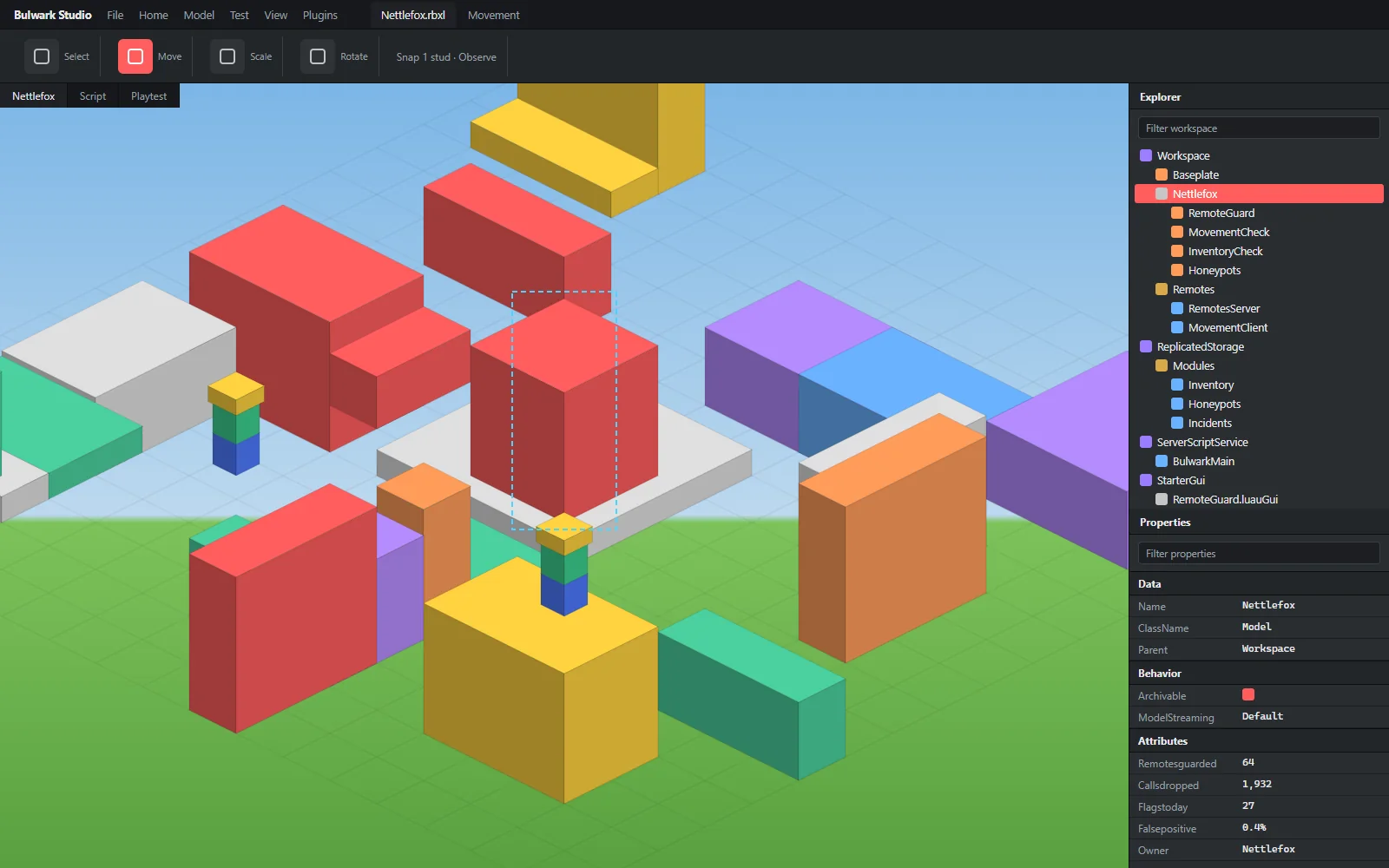The height and width of the screenshot is (868, 1389).
Task: Click the MovementClient script icon
Action: tap(1177, 327)
